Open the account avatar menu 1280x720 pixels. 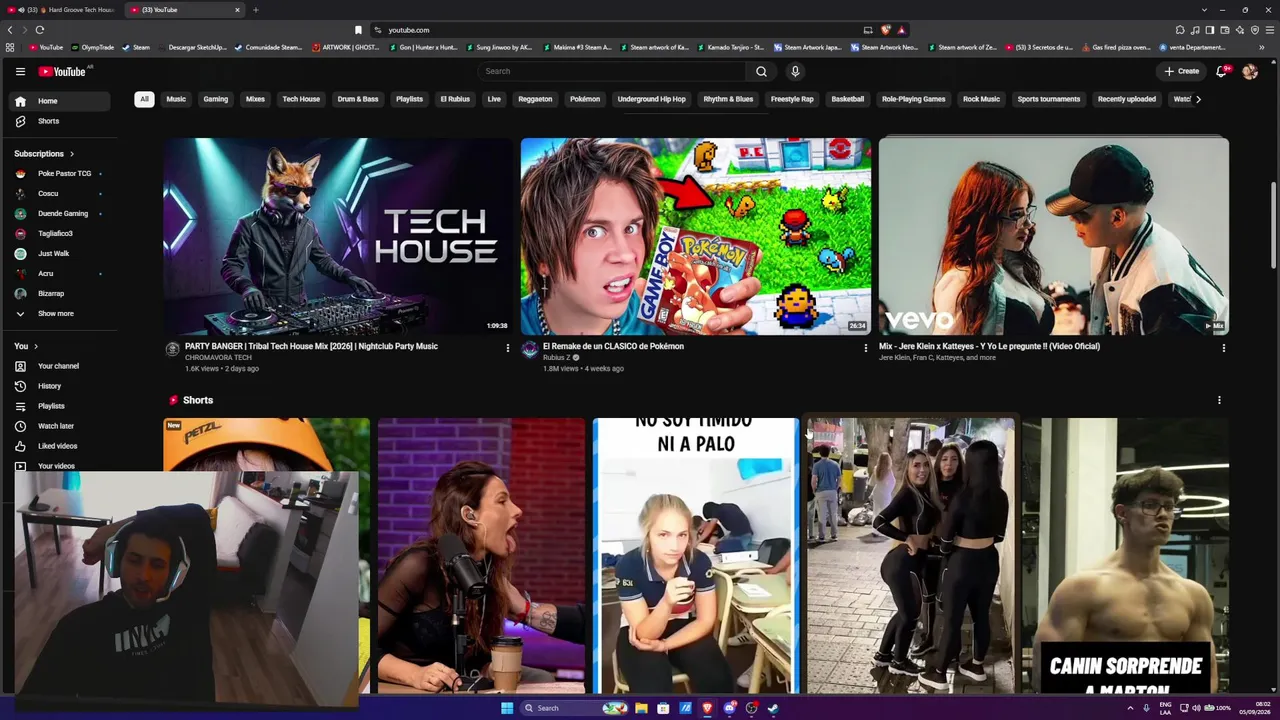(x=1250, y=71)
